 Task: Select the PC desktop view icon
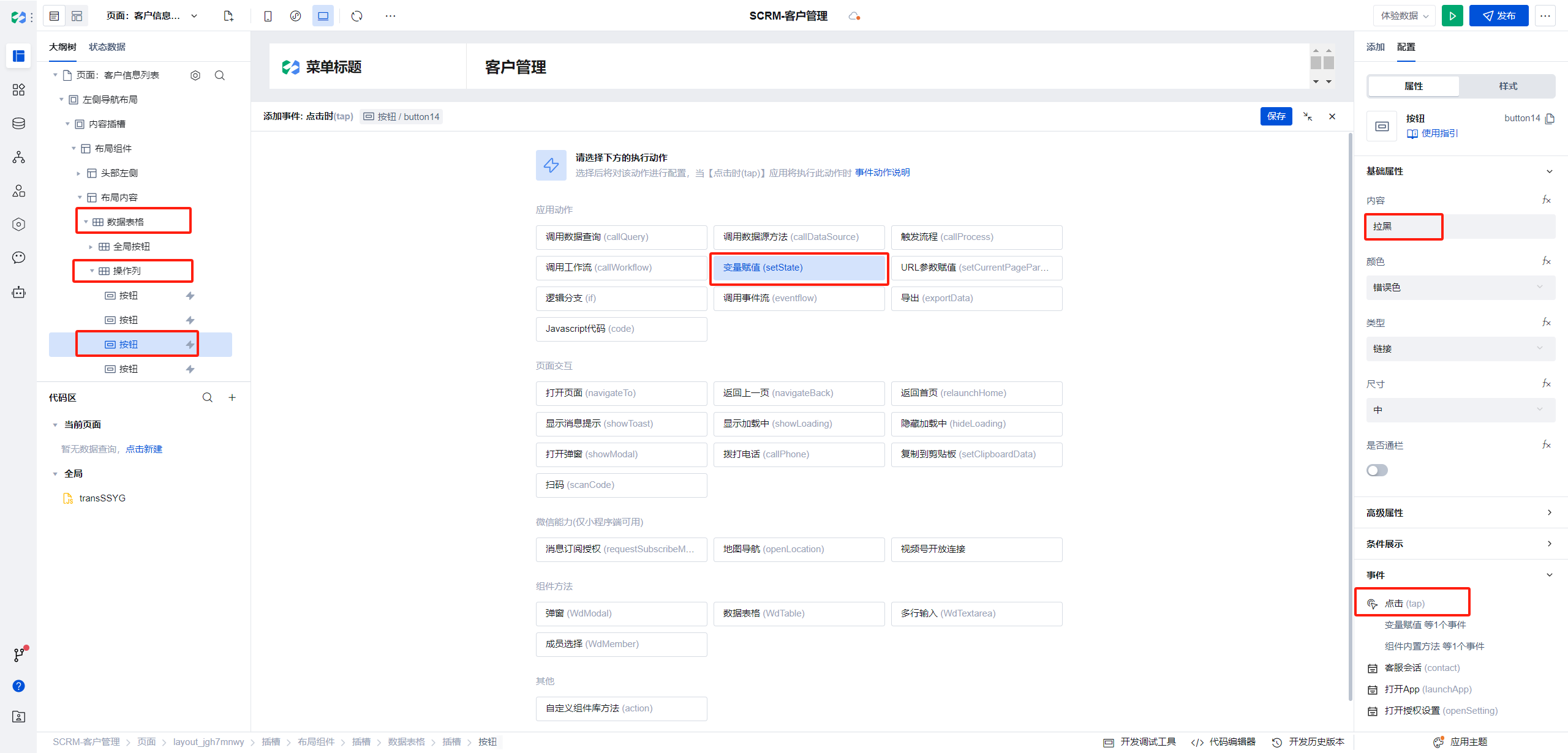(323, 16)
